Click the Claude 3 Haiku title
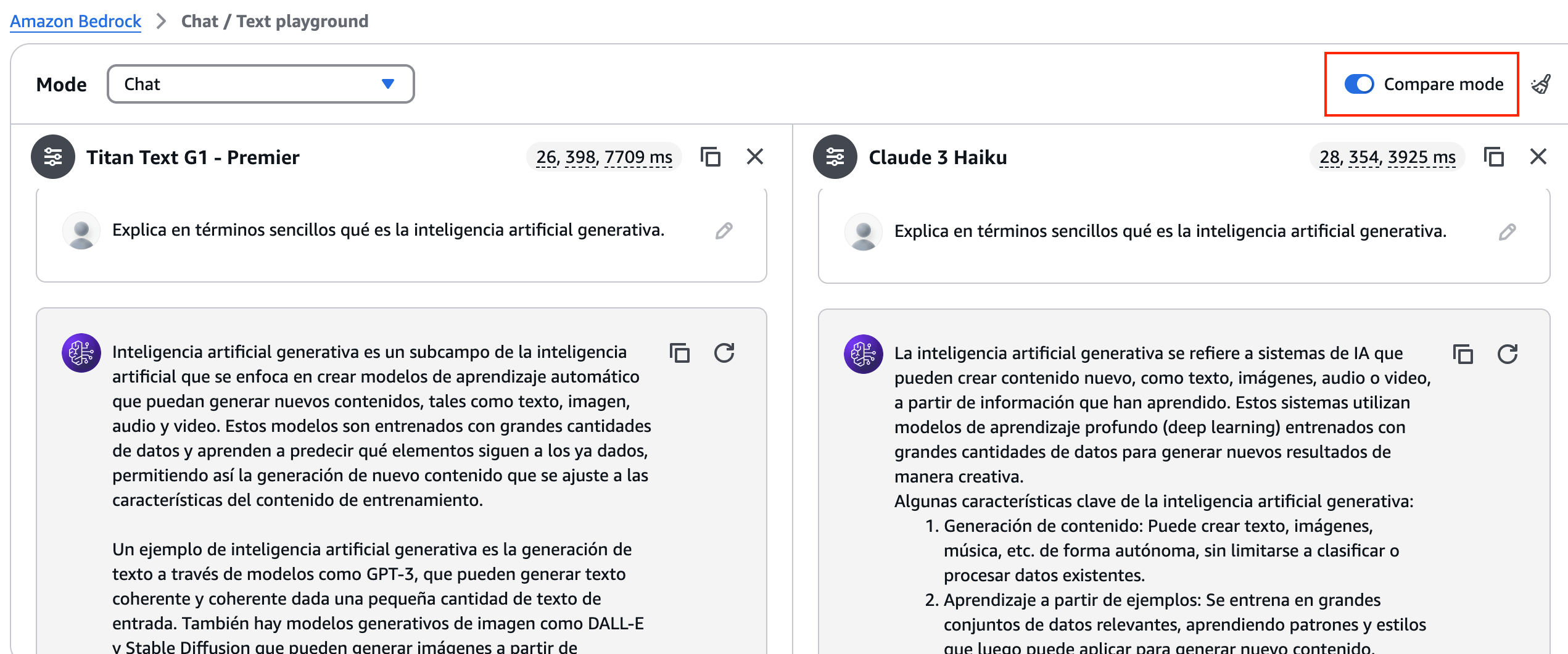The height and width of the screenshot is (654, 1568). (938, 157)
